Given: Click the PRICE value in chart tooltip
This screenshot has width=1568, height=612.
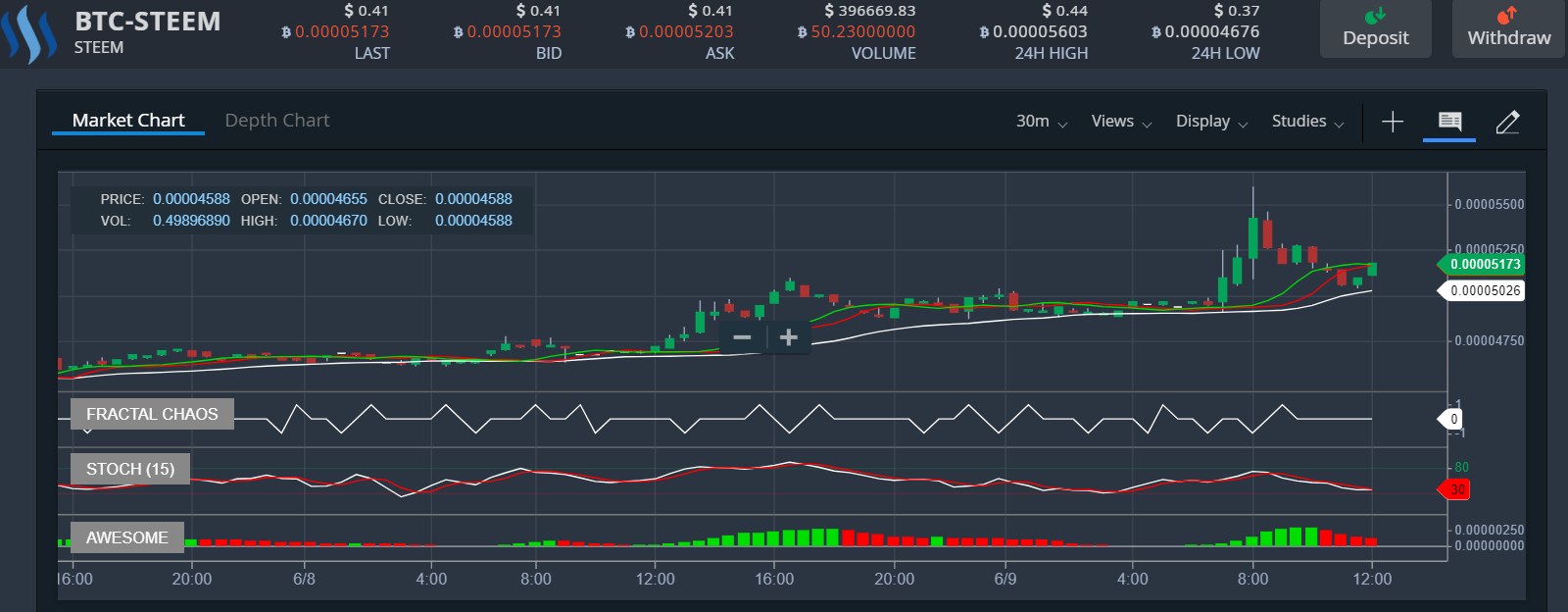Looking at the screenshot, I should 191,199.
